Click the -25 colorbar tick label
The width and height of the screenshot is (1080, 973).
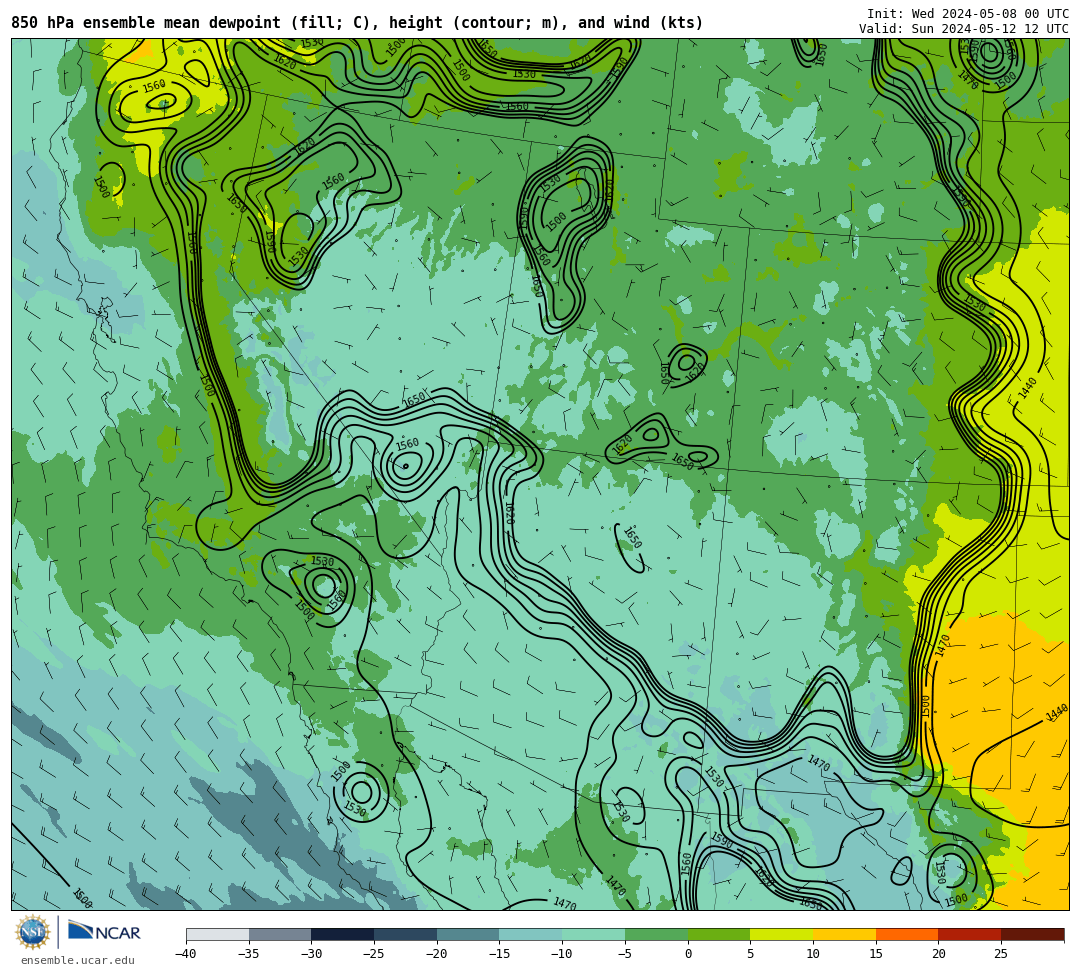[x=374, y=954]
